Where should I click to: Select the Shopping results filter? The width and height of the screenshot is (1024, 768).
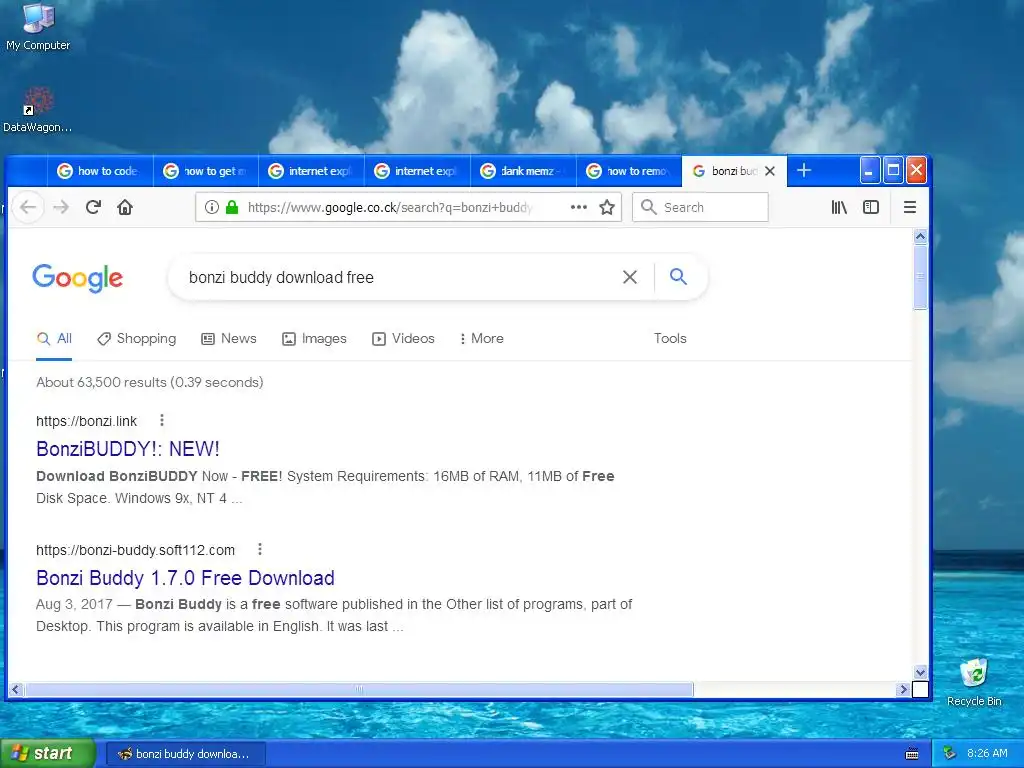[136, 338]
